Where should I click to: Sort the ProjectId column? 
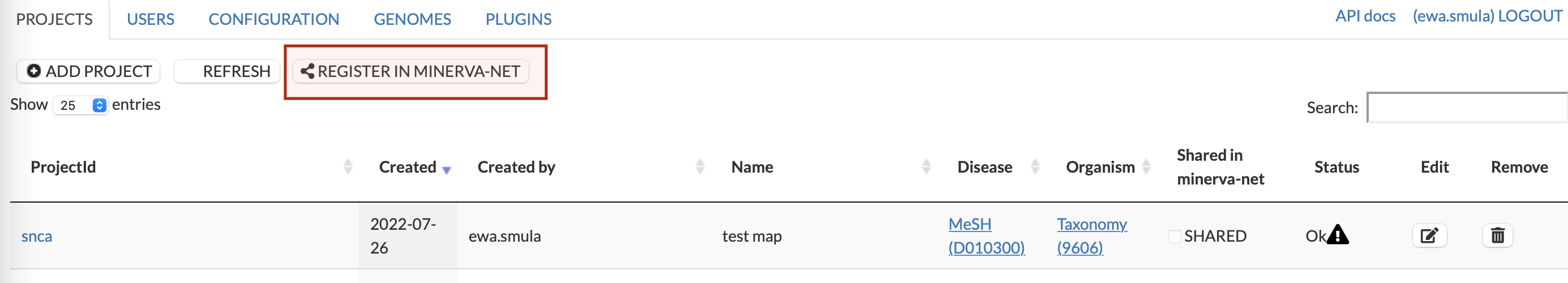(x=348, y=167)
